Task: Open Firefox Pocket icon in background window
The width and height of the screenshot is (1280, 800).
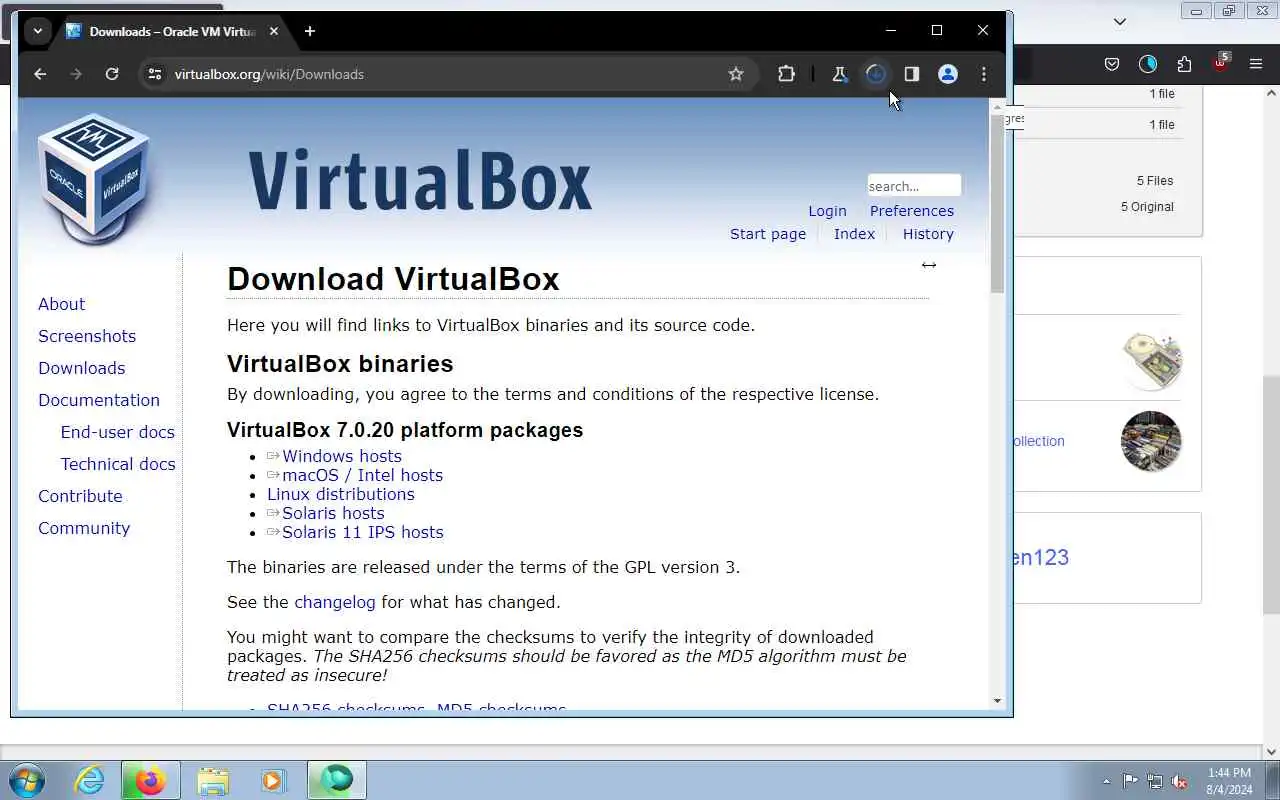Action: [x=1112, y=64]
